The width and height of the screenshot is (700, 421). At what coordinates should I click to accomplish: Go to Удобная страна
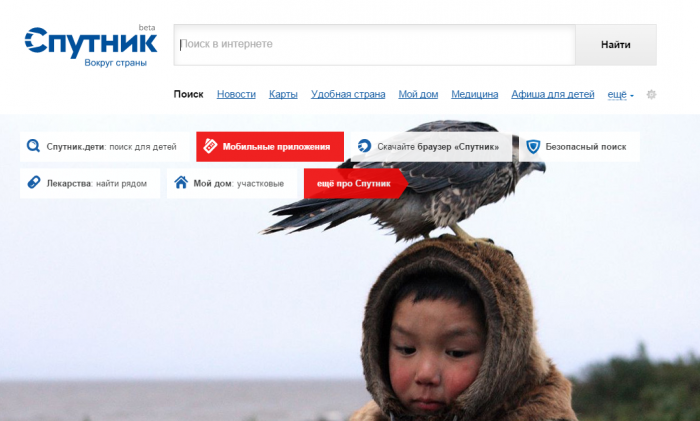pyautogui.click(x=348, y=94)
